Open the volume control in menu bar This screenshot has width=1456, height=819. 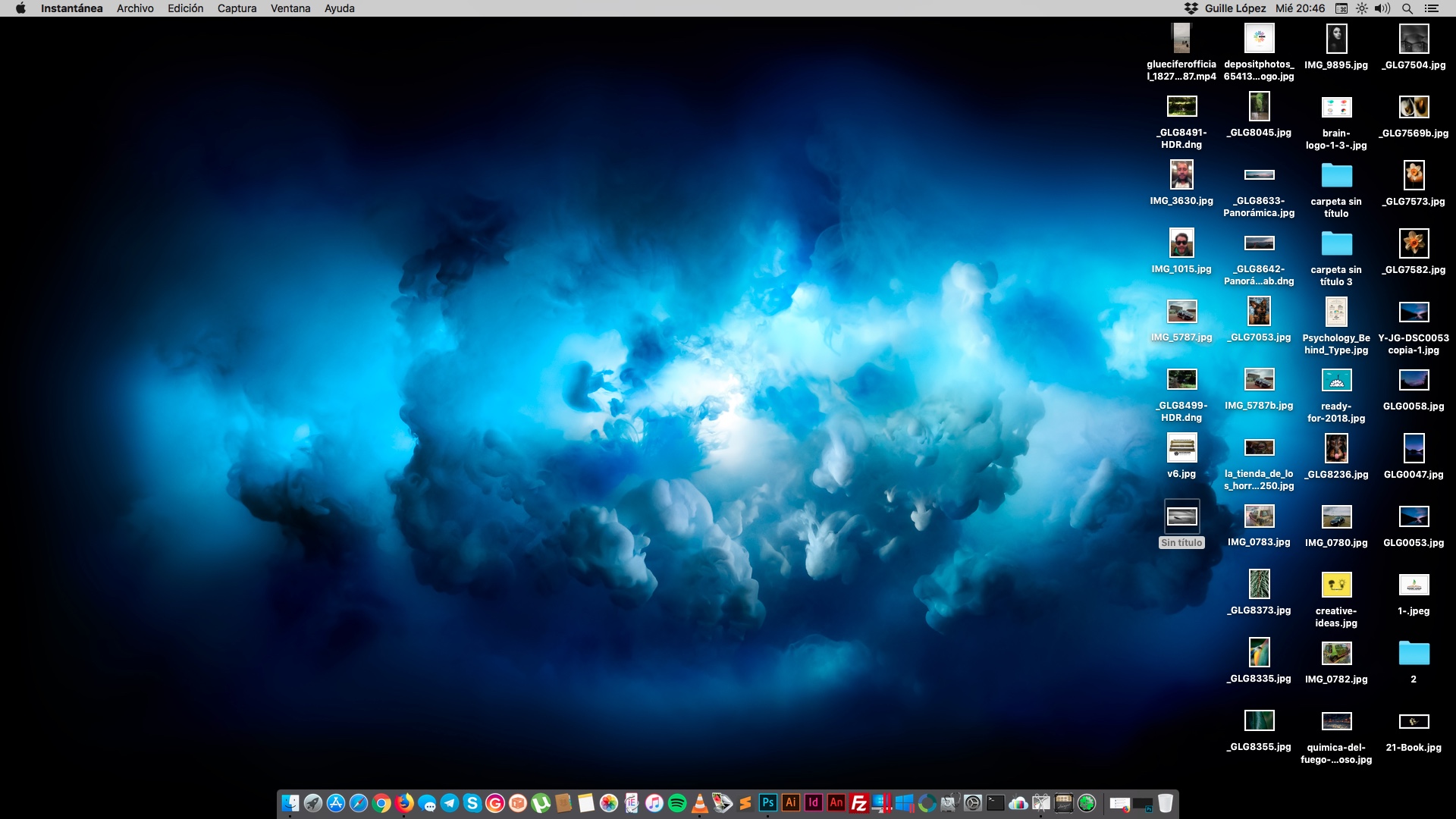pos(1382,8)
